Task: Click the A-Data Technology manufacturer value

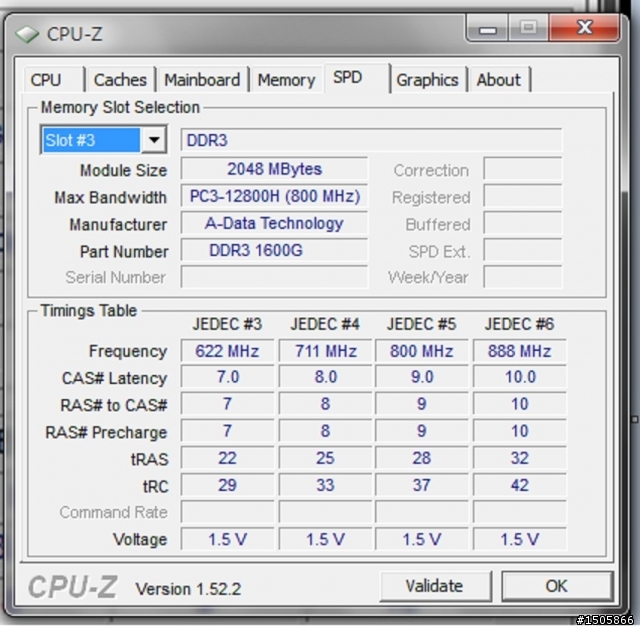Action: click(x=274, y=223)
